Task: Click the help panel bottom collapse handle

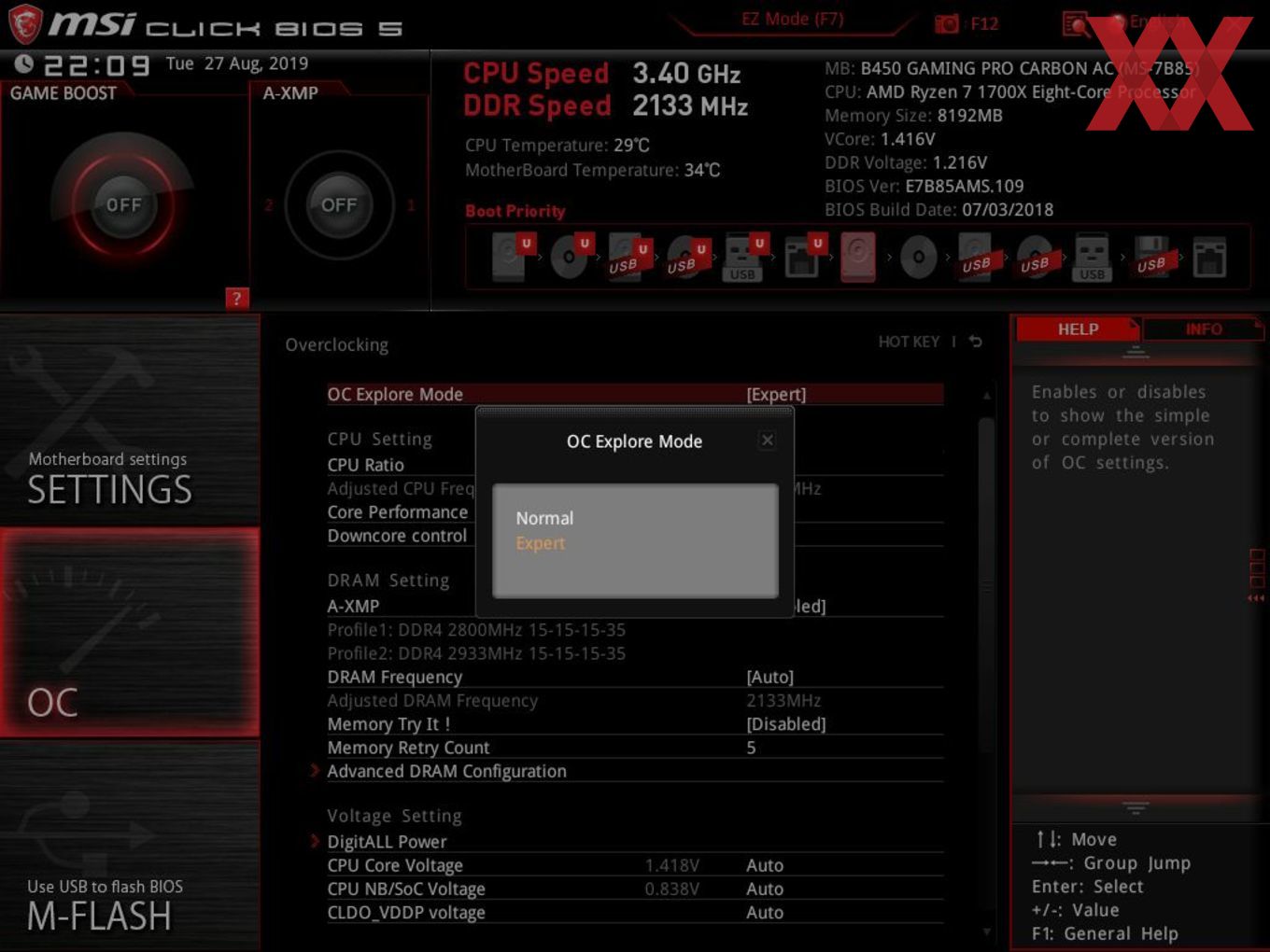Action: [1136, 806]
